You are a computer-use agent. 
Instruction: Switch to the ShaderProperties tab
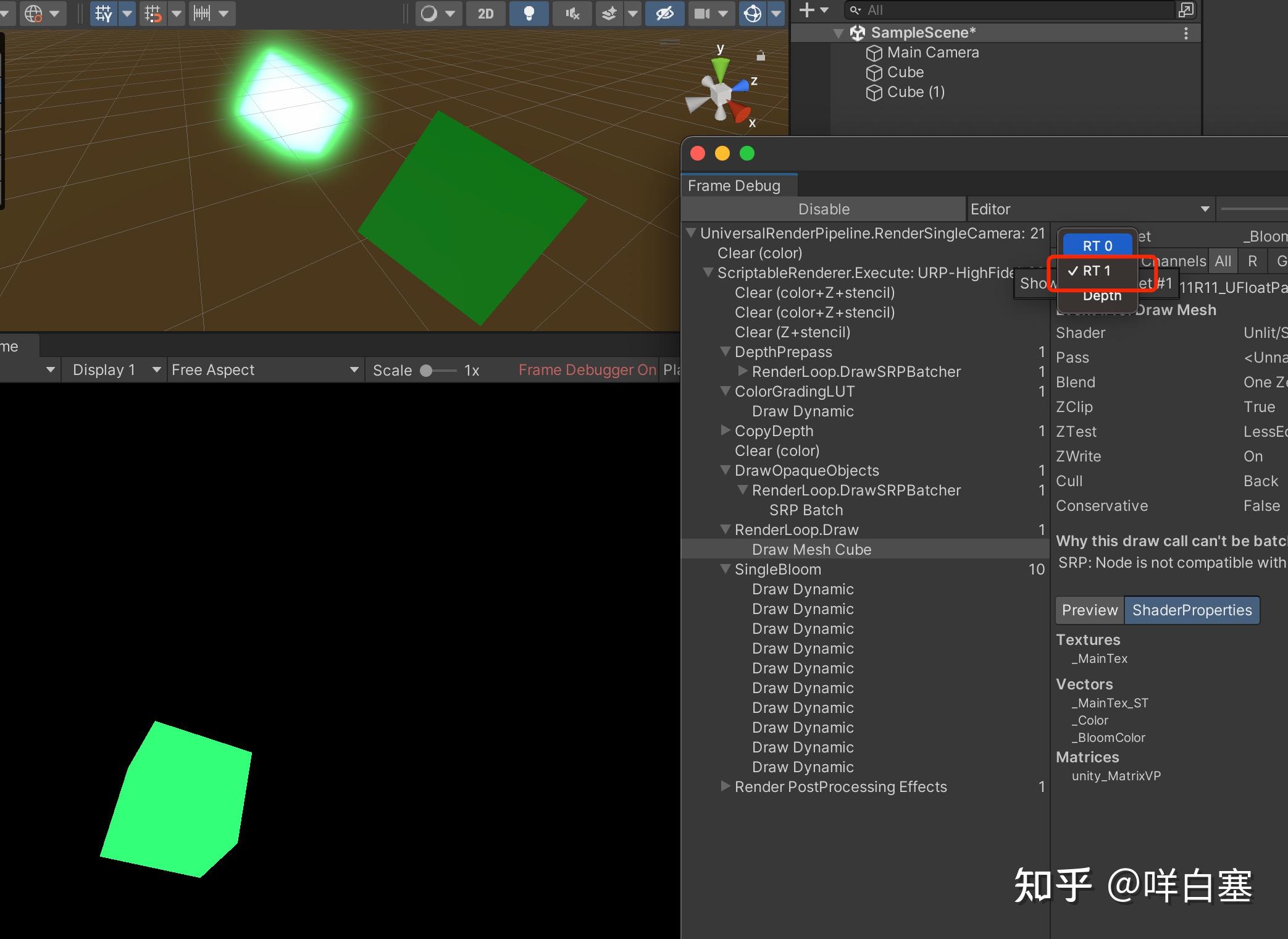1192,610
